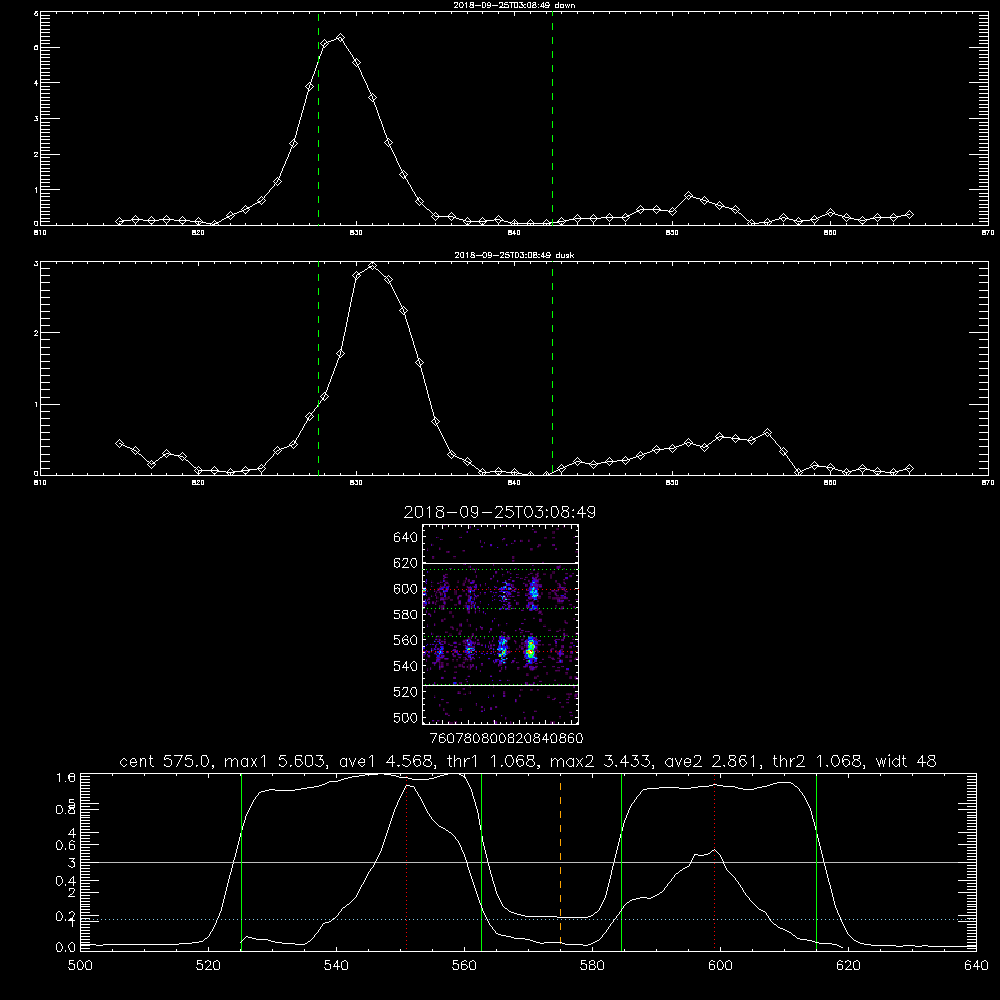Open the spectral image thumbnail

[500, 624]
